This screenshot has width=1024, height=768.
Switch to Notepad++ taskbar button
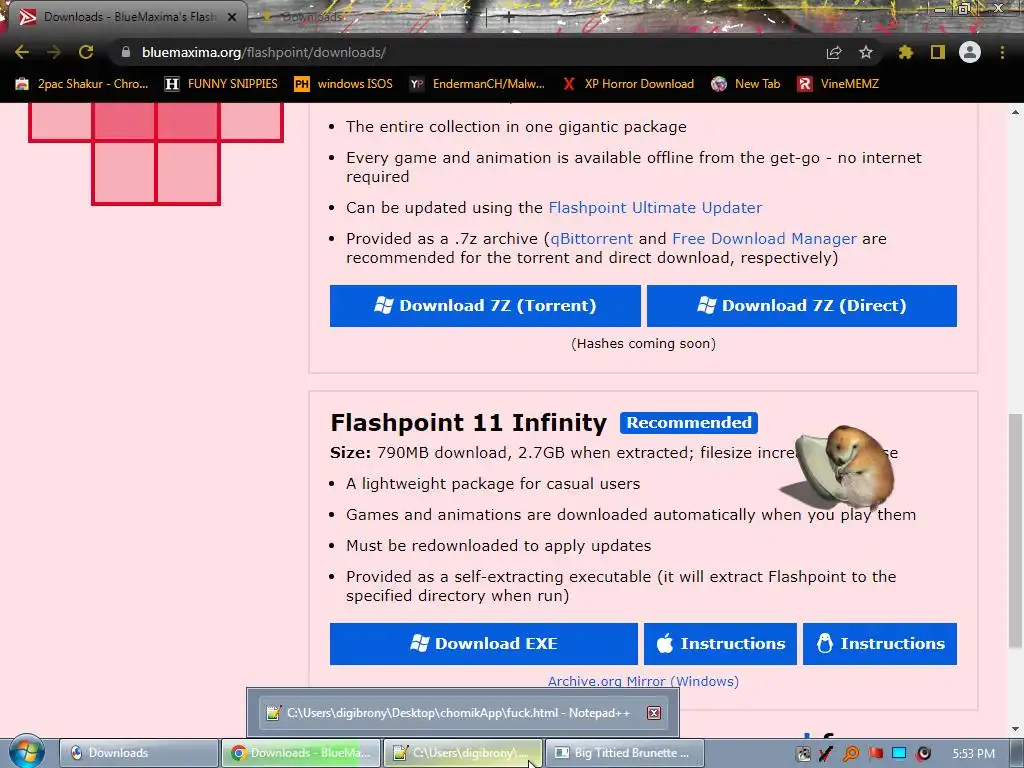462,753
